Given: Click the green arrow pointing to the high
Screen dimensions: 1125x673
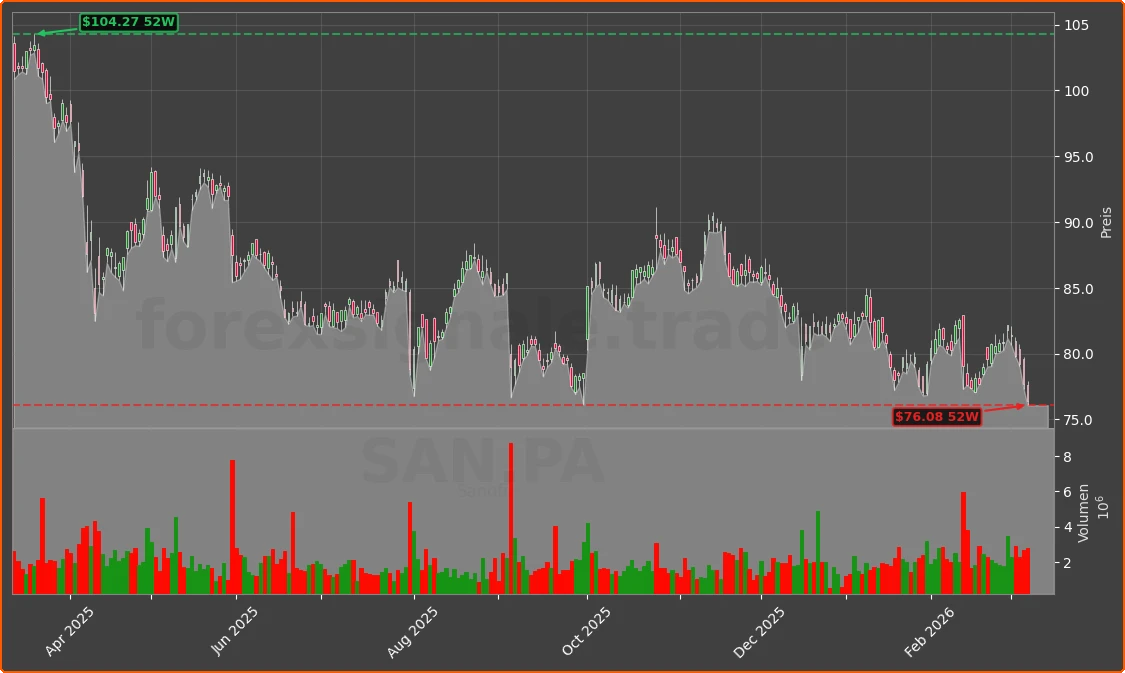Looking at the screenshot, I should point(55,30).
